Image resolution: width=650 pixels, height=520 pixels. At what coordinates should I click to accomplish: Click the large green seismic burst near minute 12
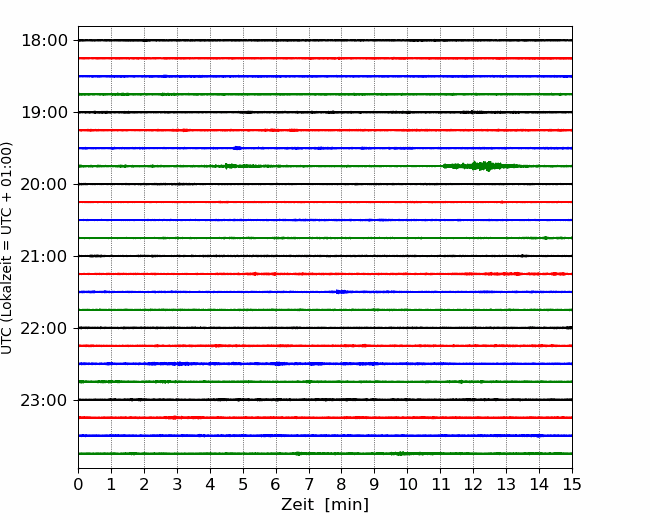pyautogui.click(x=483, y=166)
